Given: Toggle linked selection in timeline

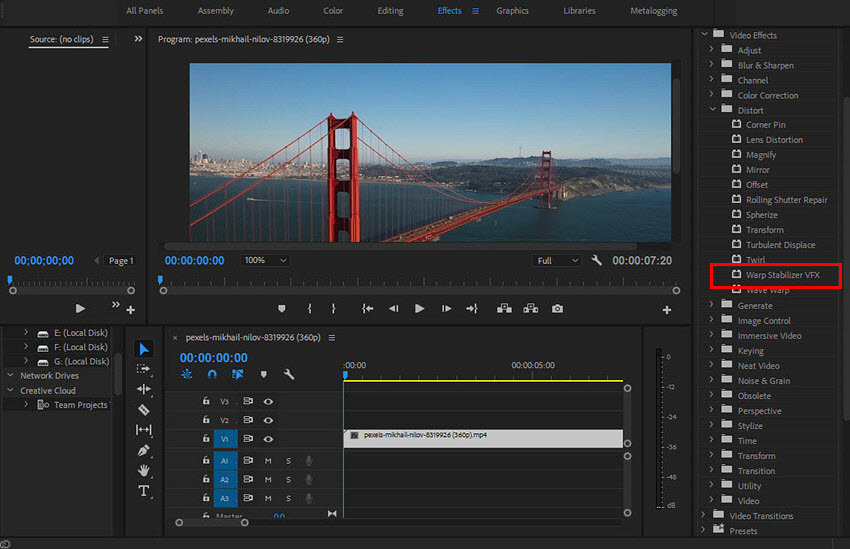Looking at the screenshot, I should (237, 374).
